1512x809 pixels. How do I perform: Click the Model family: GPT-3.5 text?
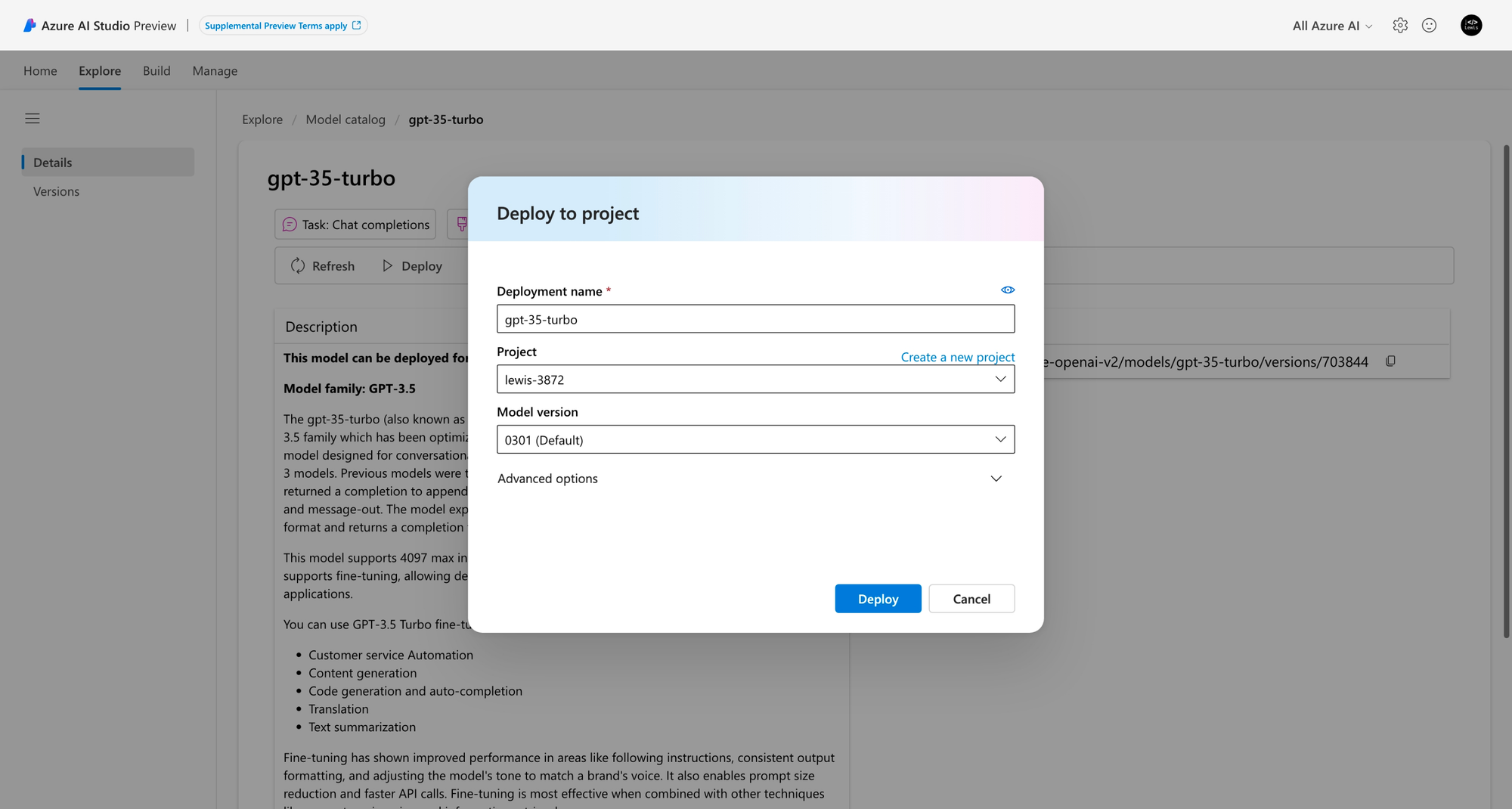(x=349, y=389)
